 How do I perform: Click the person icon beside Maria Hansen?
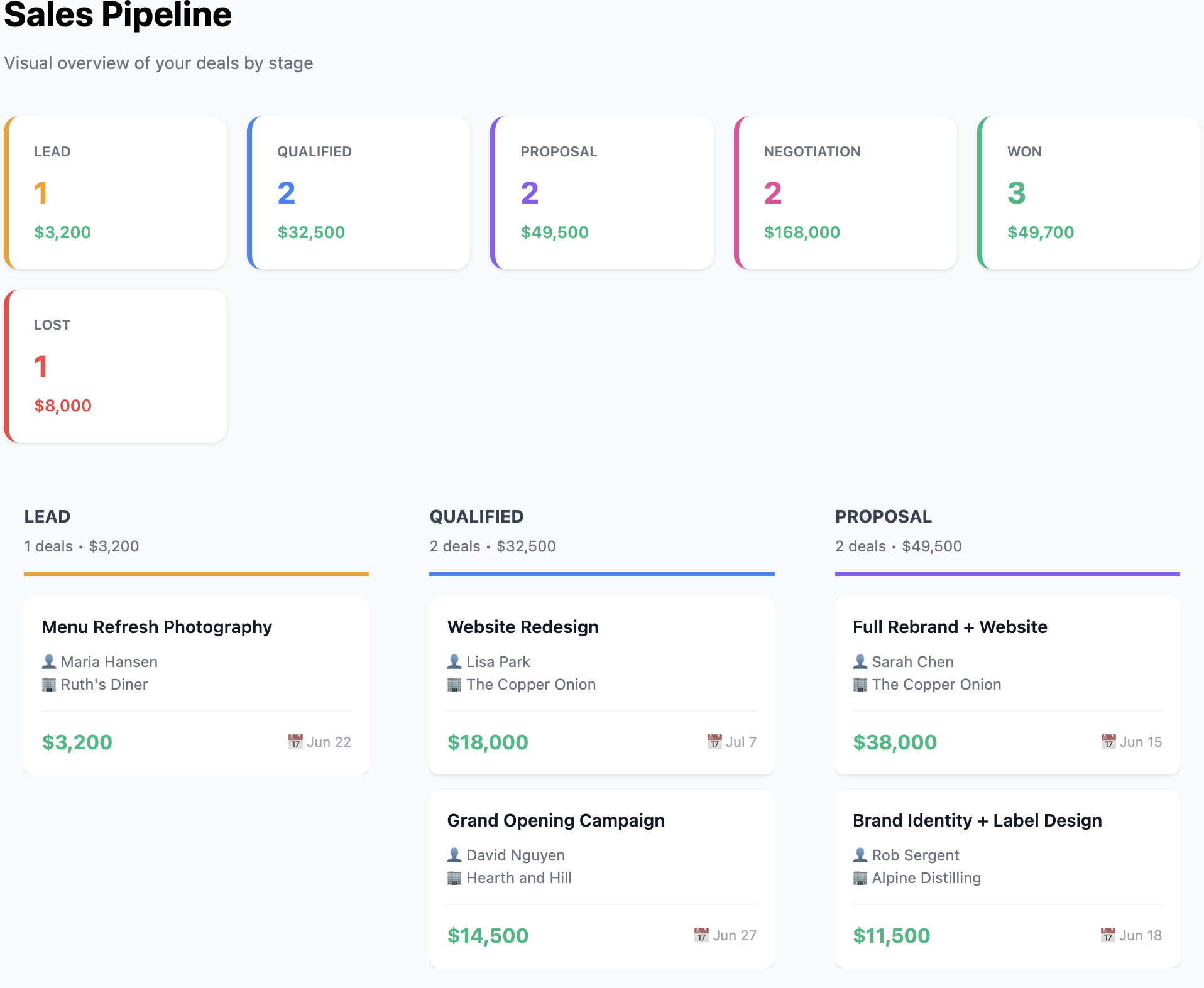coord(49,661)
